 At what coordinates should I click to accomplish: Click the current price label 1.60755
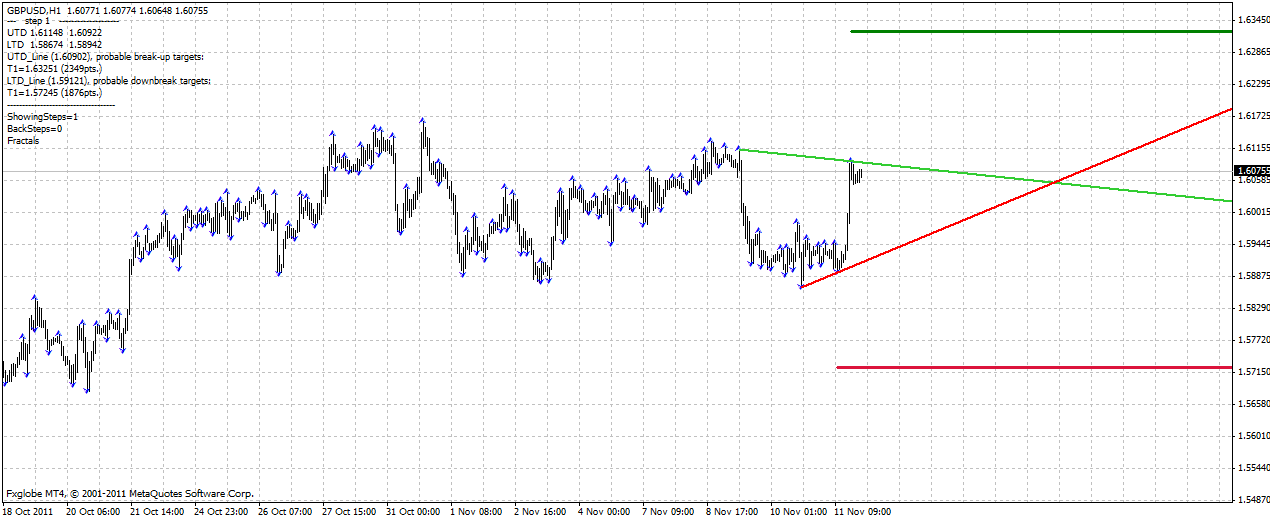coord(1253,171)
